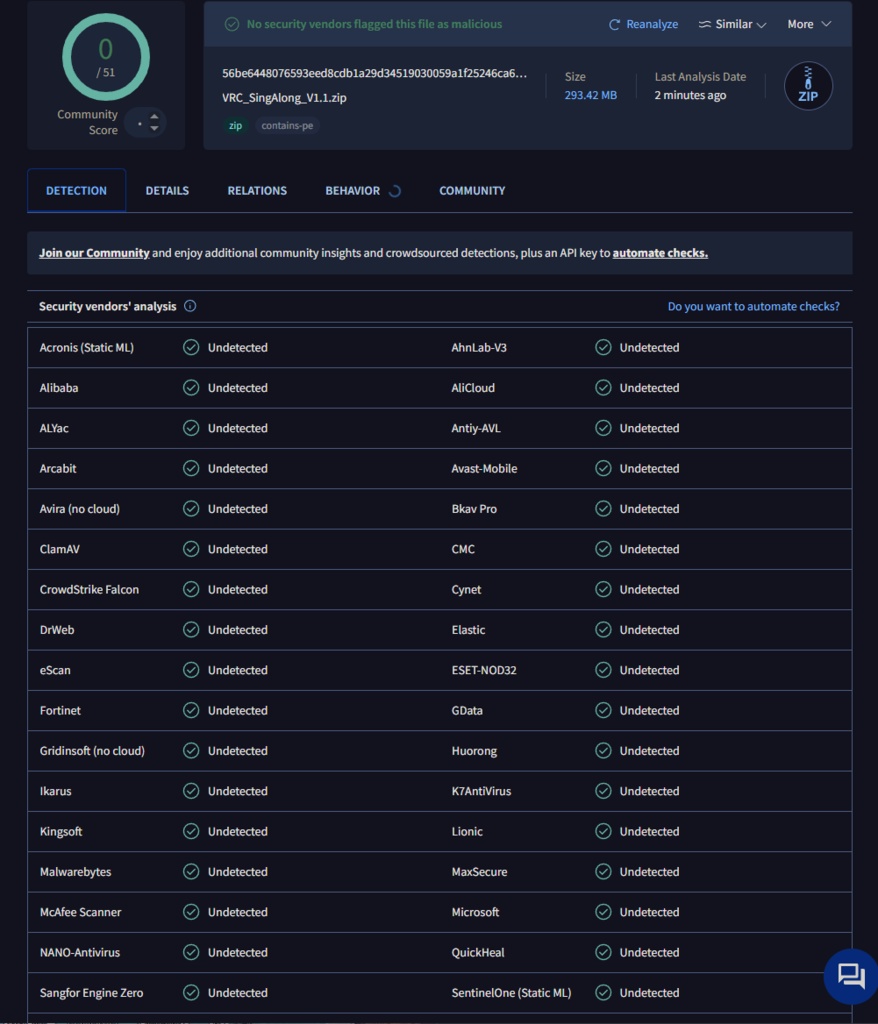Click the Arcabit undetected check icon
The height and width of the screenshot is (1024, 878).
(191, 469)
